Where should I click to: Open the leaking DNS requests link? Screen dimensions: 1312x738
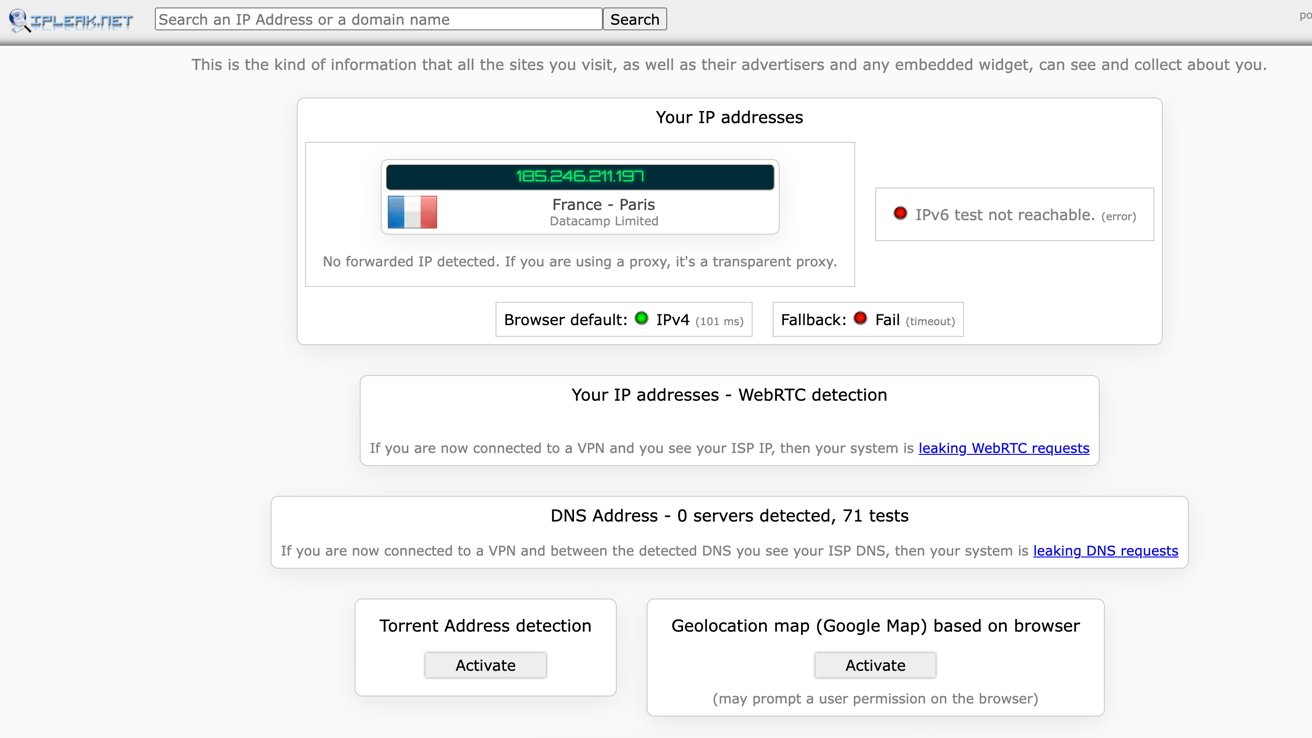[x=1105, y=551]
